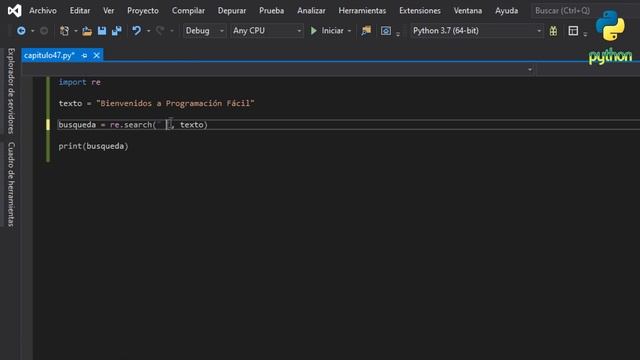
Task: Click inside the re.search call line
Action: 133,124
